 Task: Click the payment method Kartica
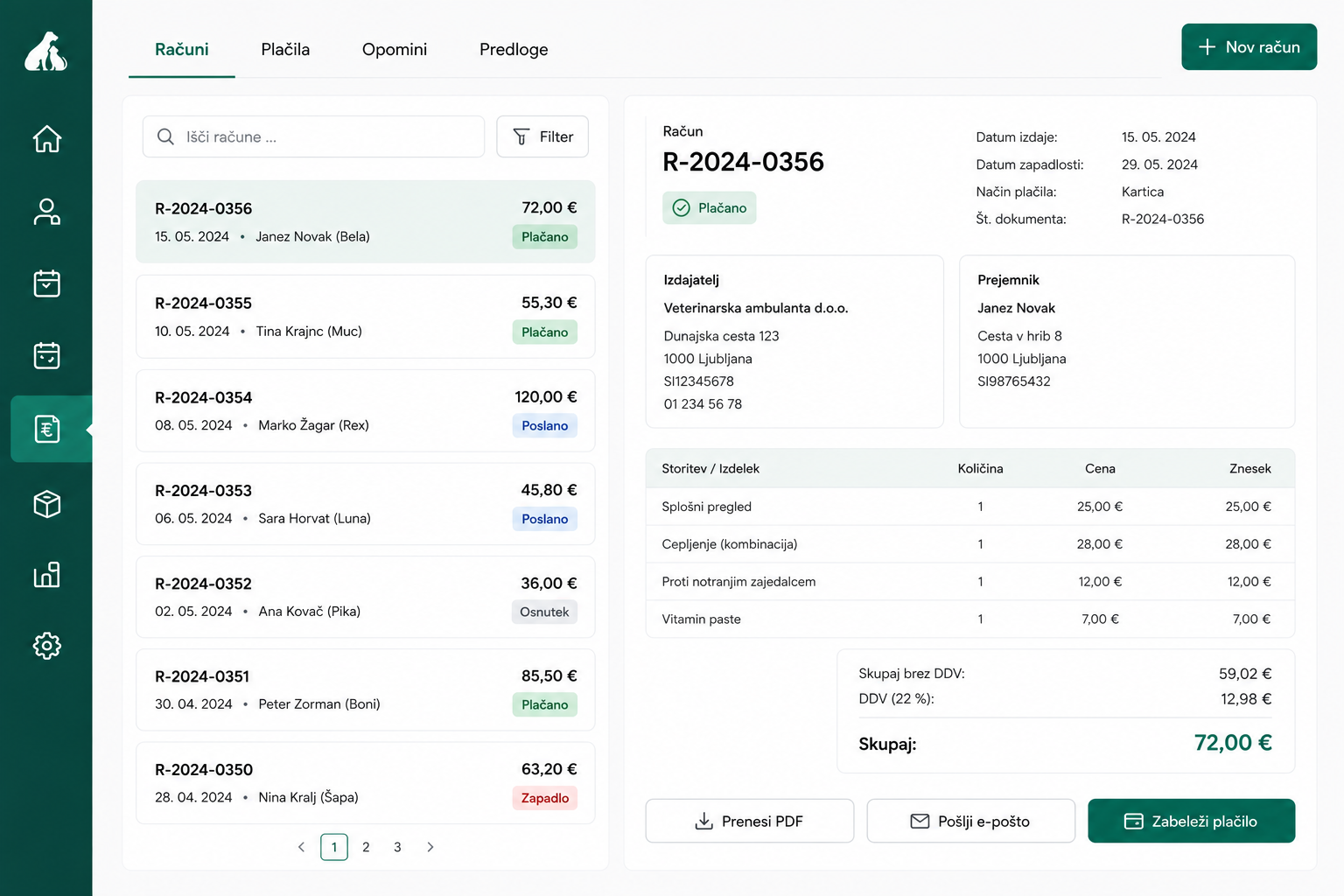click(1143, 192)
